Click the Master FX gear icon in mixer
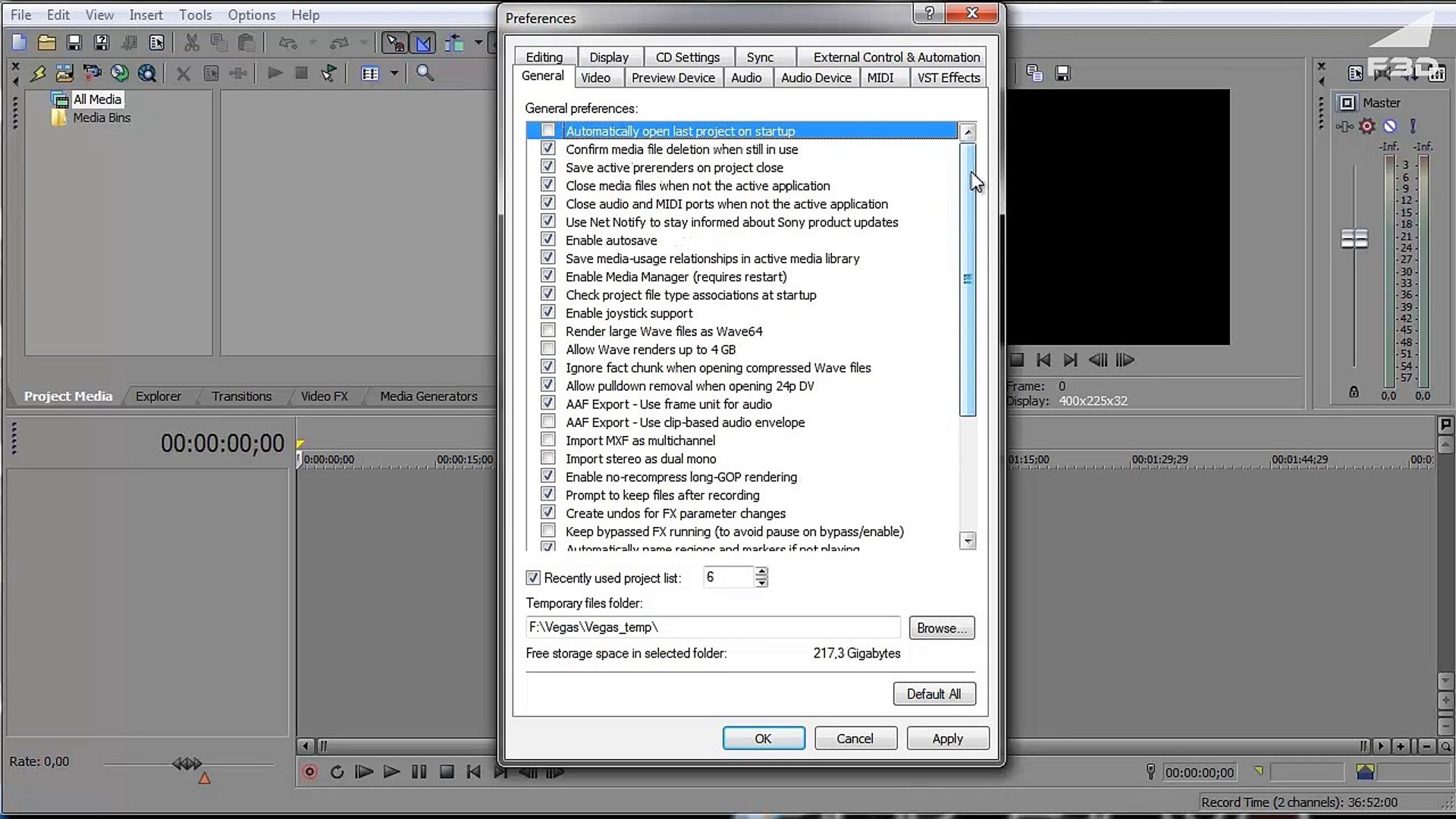 click(1367, 126)
